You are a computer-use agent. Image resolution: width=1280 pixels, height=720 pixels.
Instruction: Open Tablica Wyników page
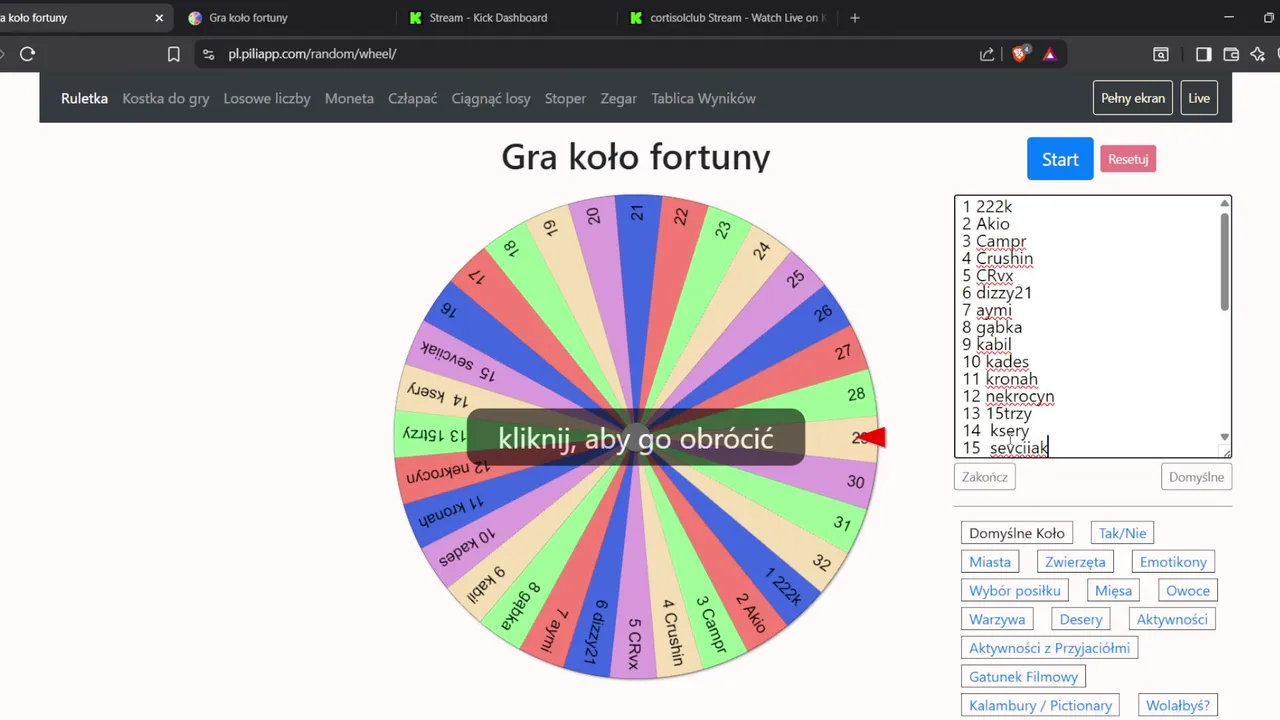[703, 98]
